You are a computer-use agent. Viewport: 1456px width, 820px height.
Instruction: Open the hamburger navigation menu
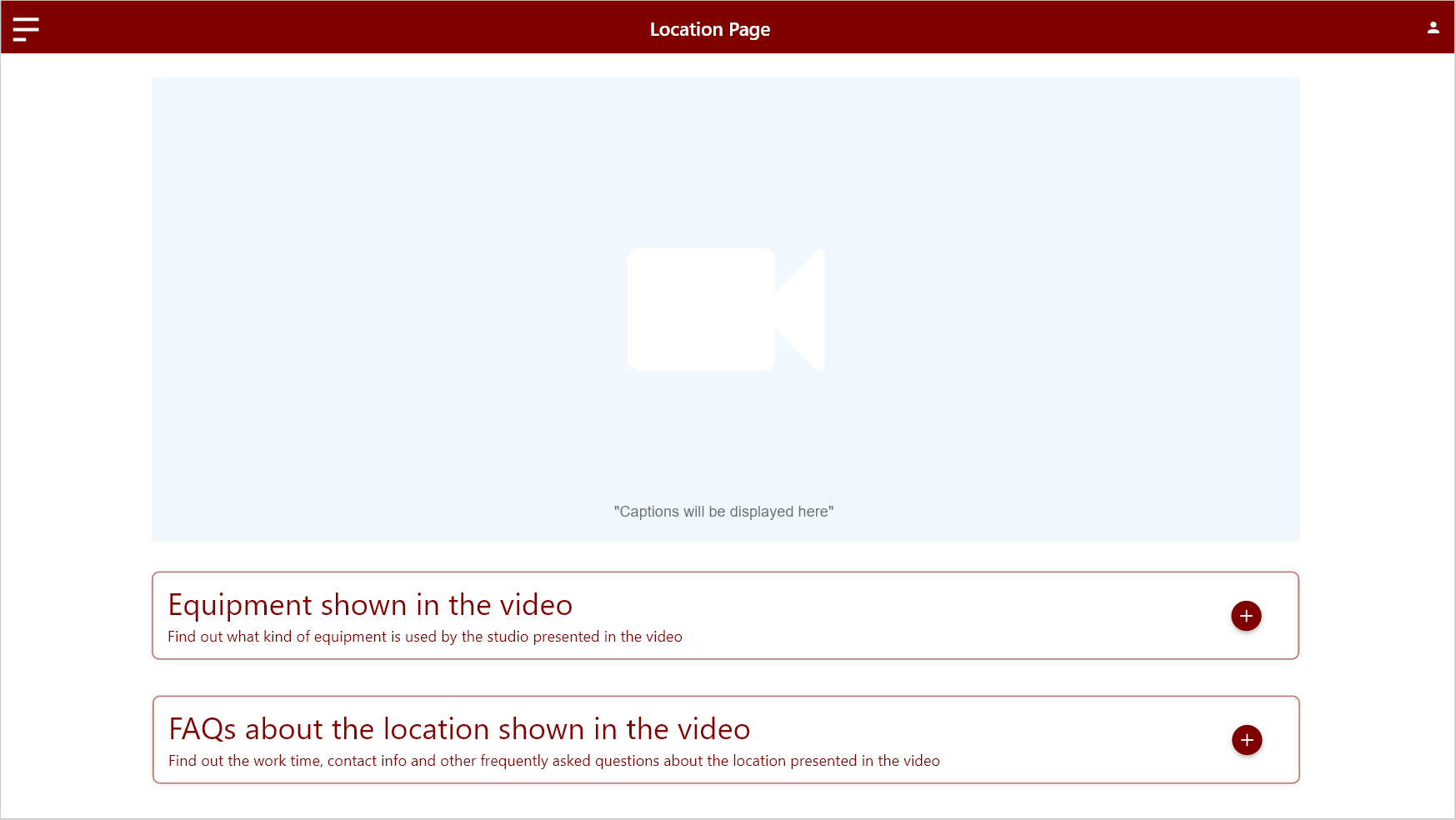(26, 29)
